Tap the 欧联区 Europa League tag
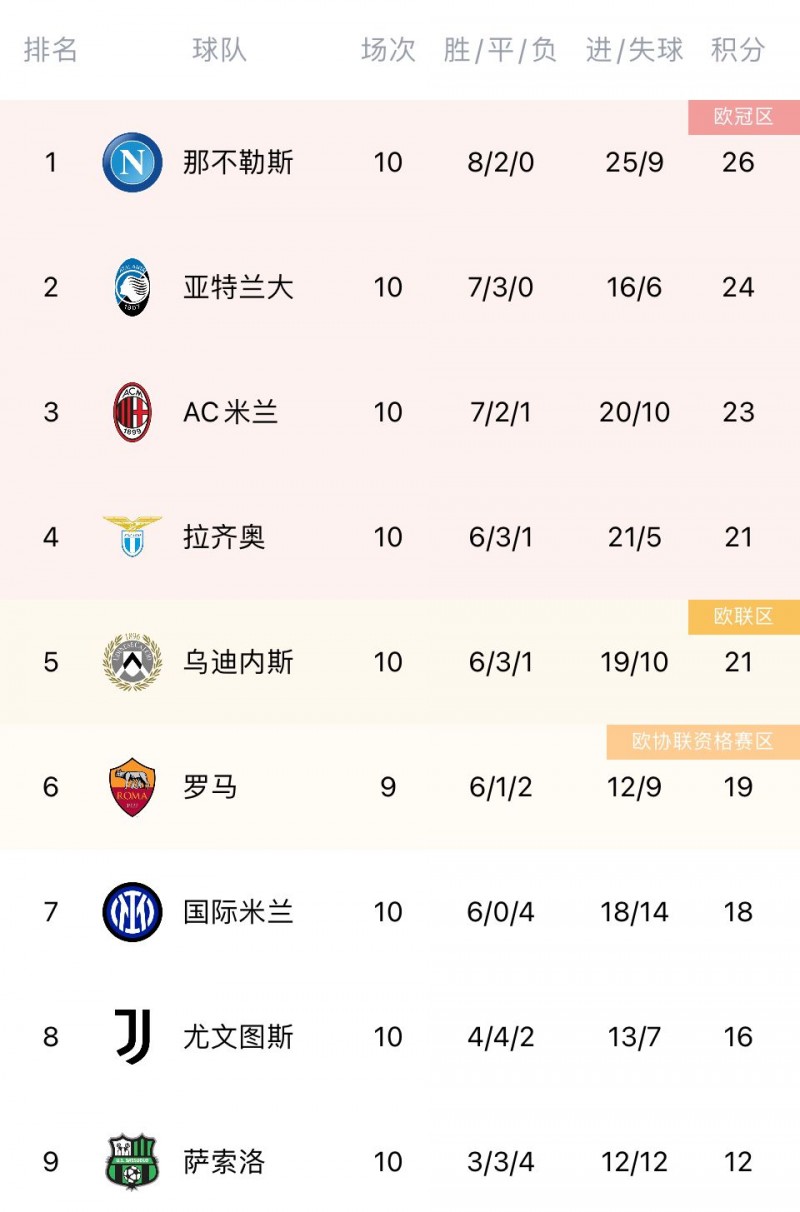The width and height of the screenshot is (800, 1212). [x=744, y=617]
